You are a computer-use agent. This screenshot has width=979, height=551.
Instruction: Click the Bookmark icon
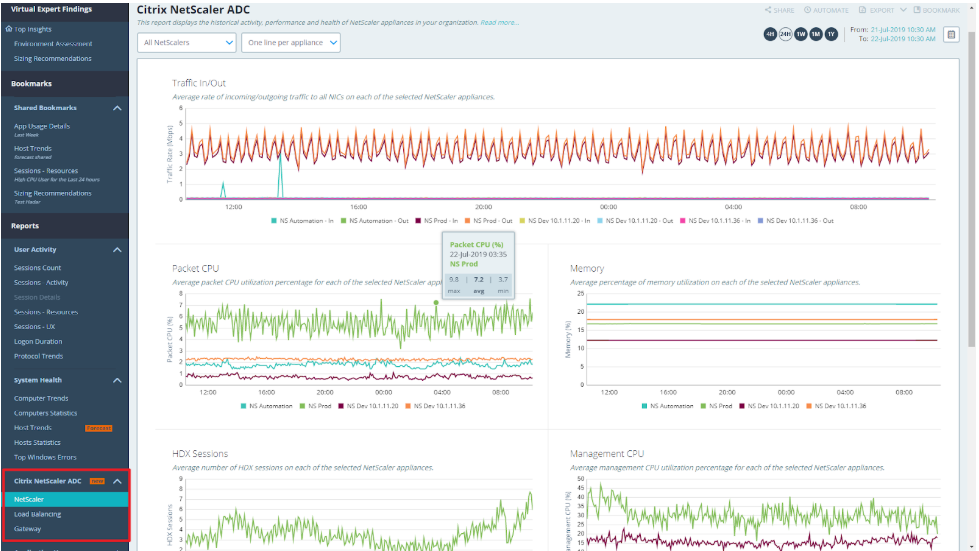pos(917,10)
